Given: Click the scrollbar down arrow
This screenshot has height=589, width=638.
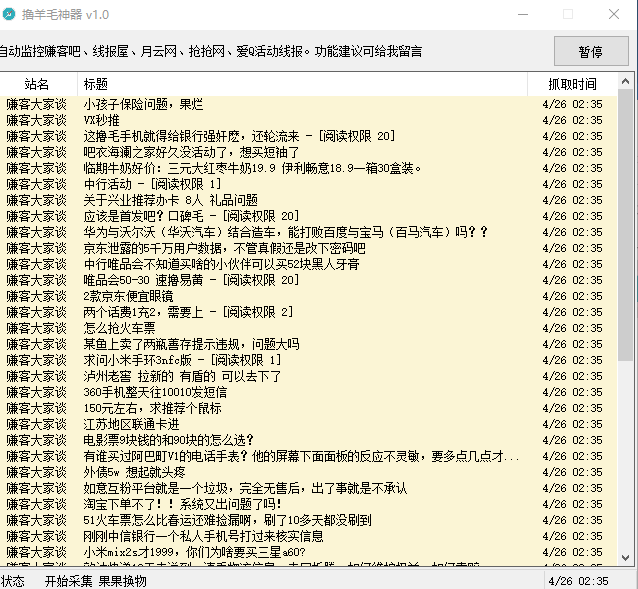Looking at the screenshot, I should (x=625, y=557).
